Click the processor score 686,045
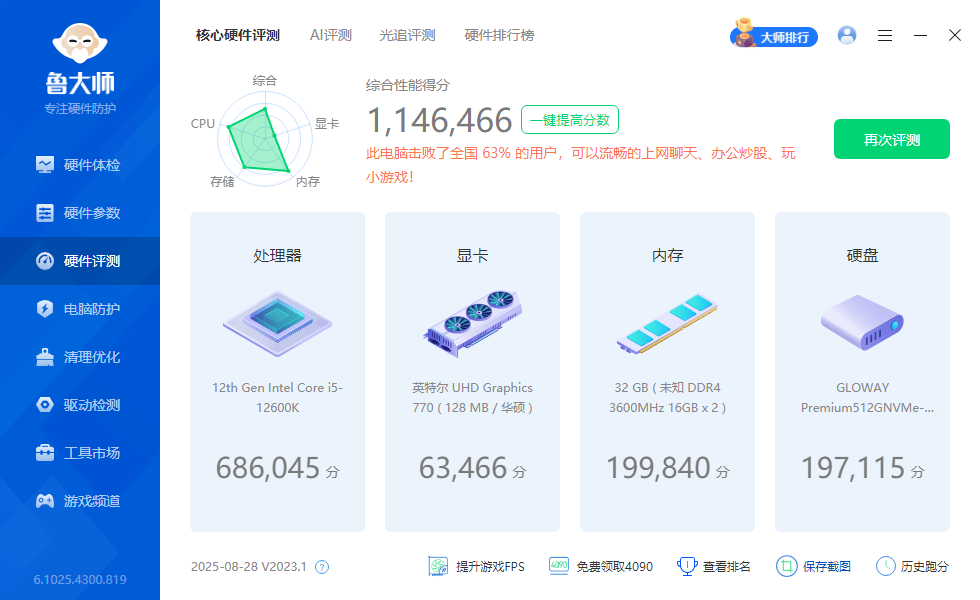Viewport: 980px width, 600px height. pyautogui.click(x=268, y=468)
